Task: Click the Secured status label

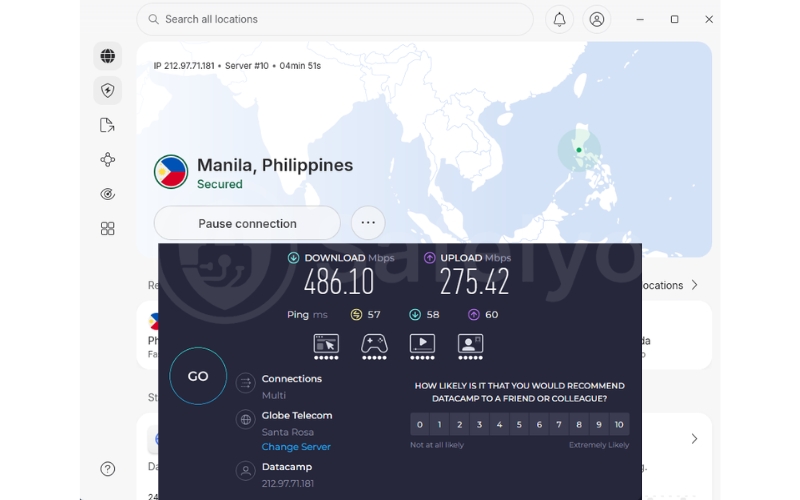Action: [220, 184]
